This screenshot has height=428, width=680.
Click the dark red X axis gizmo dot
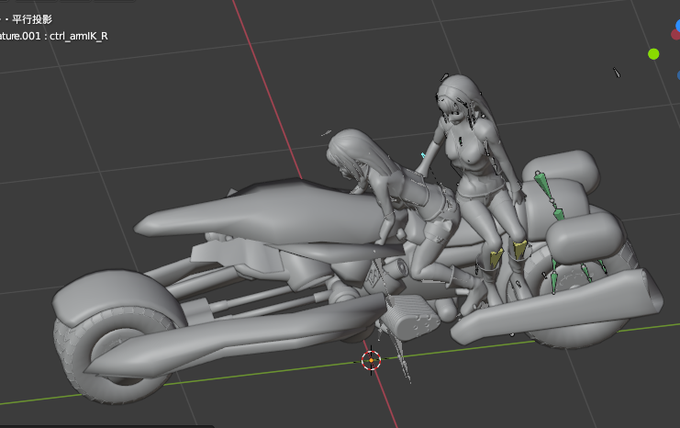[x=676, y=34]
